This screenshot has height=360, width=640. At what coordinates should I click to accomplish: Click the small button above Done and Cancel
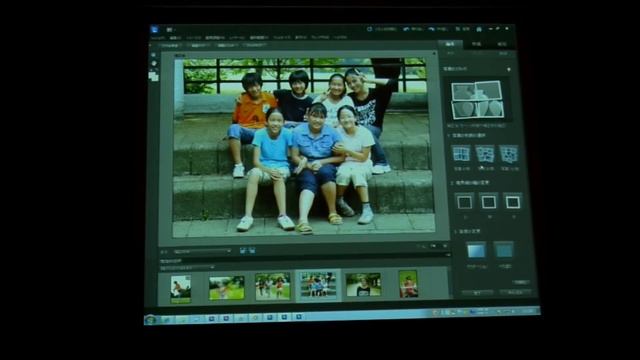tap(522, 282)
